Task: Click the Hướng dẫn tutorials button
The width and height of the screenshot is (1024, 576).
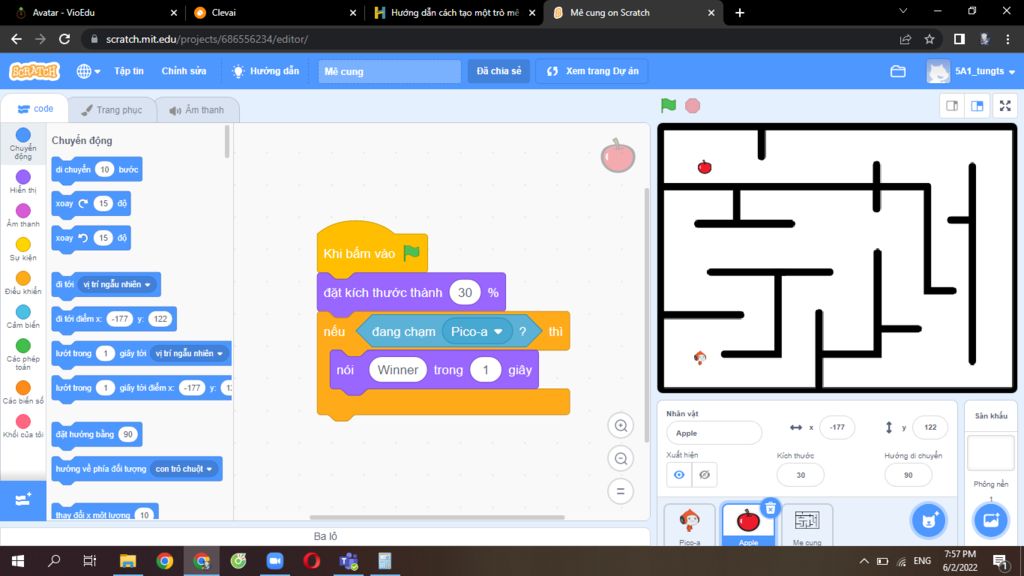Action: coord(266,72)
